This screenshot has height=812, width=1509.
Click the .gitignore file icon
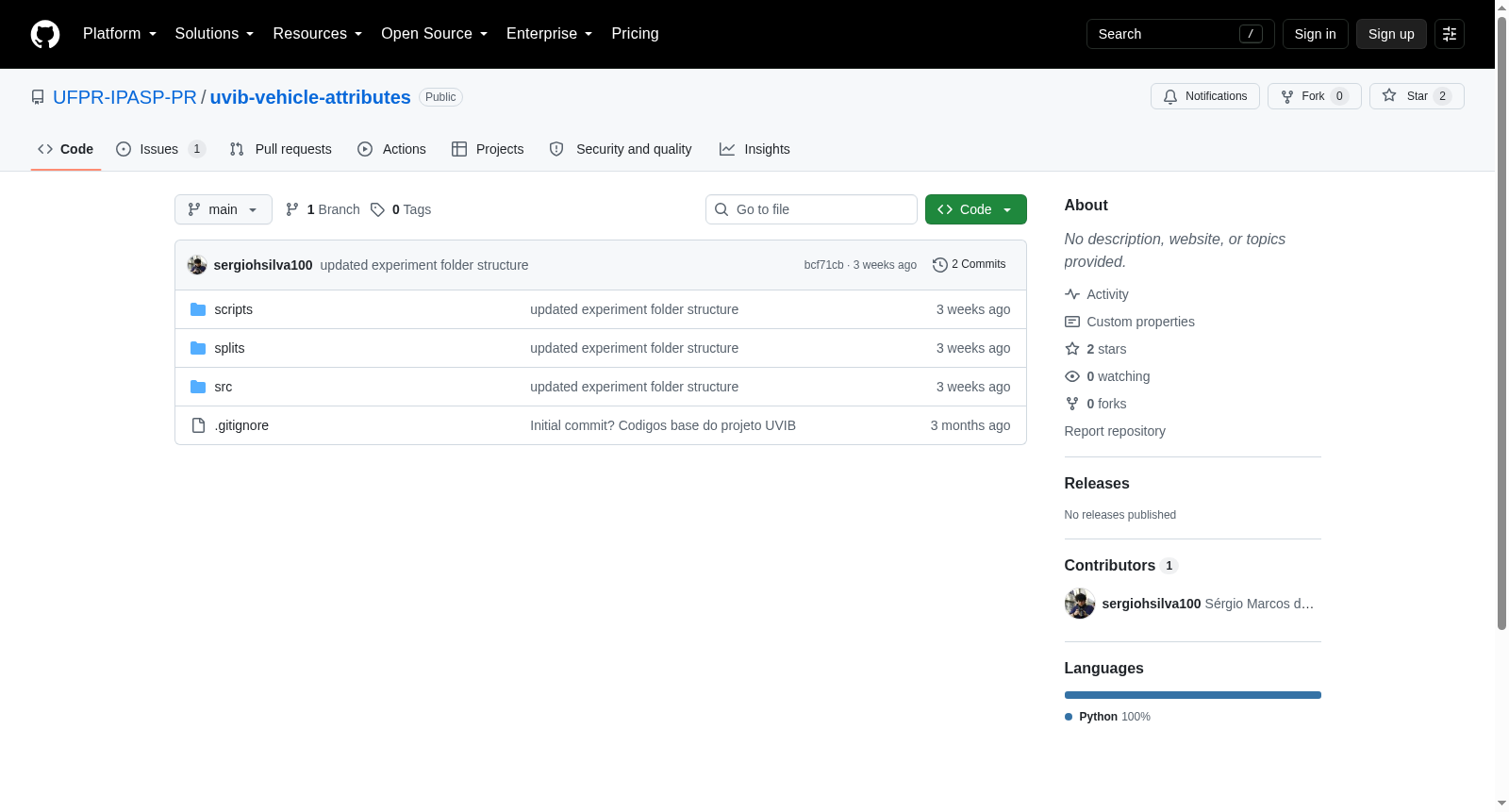(x=198, y=425)
